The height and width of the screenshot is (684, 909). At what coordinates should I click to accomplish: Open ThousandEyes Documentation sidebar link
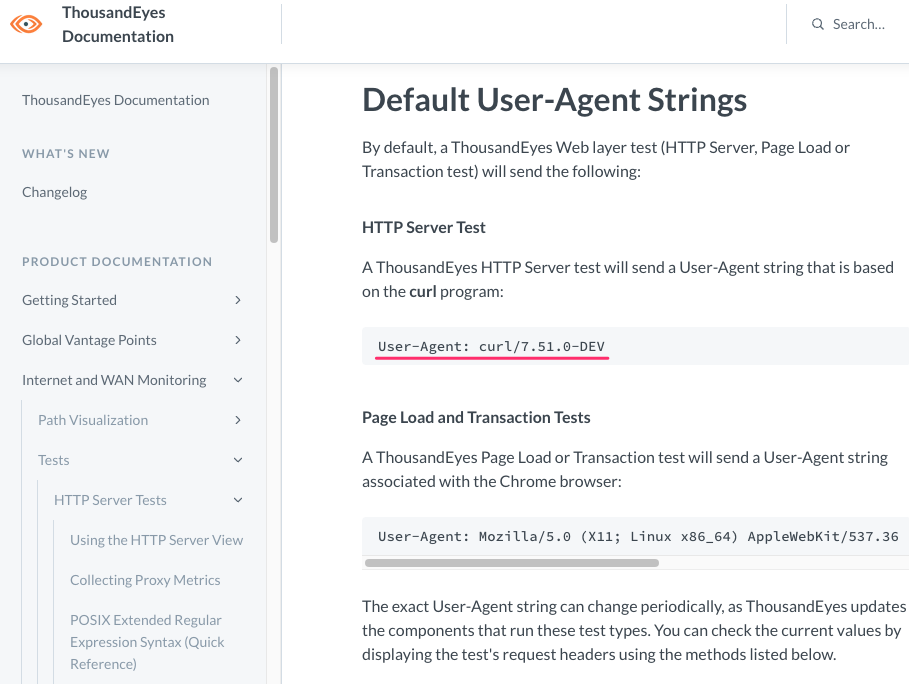pyautogui.click(x=115, y=100)
